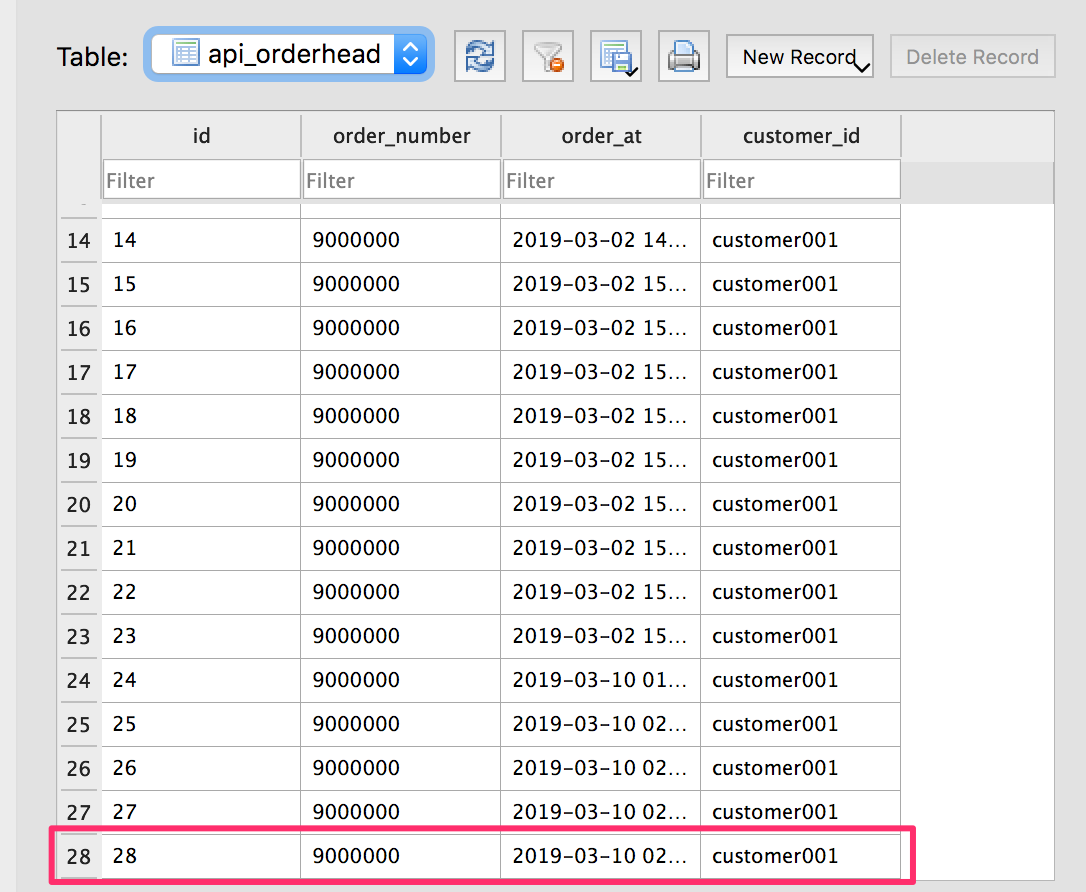Click the disabled Delete Record button
This screenshot has width=1086, height=892.
coord(972,57)
